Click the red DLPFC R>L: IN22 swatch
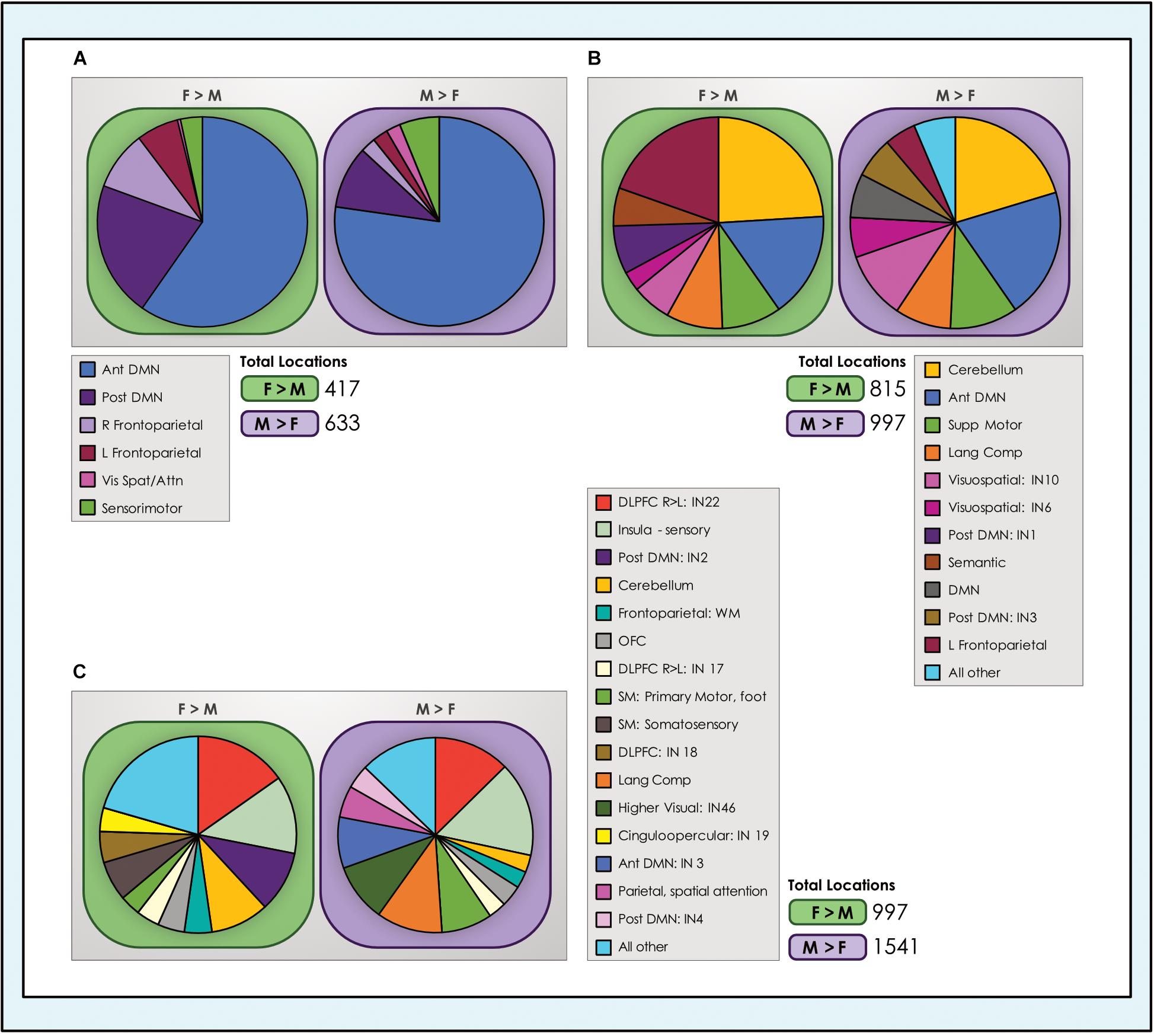1154x1036 pixels. (603, 503)
